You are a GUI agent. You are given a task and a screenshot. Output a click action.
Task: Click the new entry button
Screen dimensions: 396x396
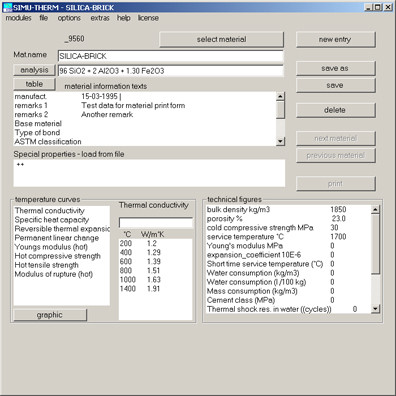tap(335, 39)
